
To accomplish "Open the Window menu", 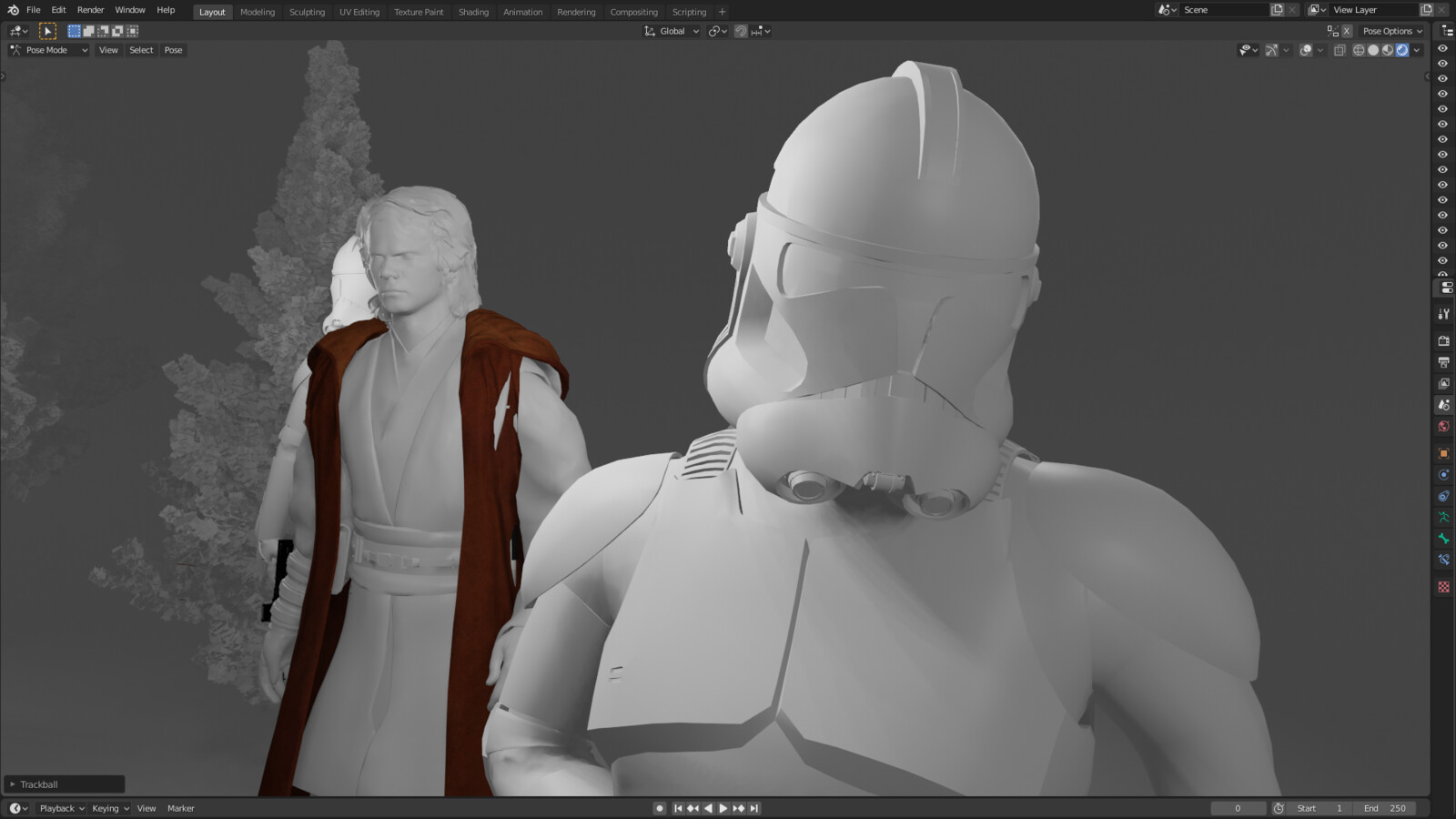I will tap(130, 10).
